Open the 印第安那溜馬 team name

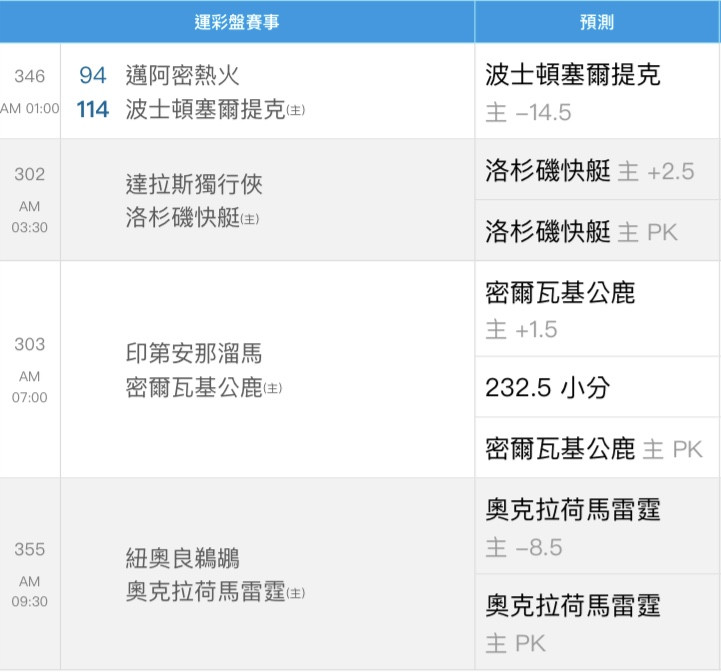(194, 354)
